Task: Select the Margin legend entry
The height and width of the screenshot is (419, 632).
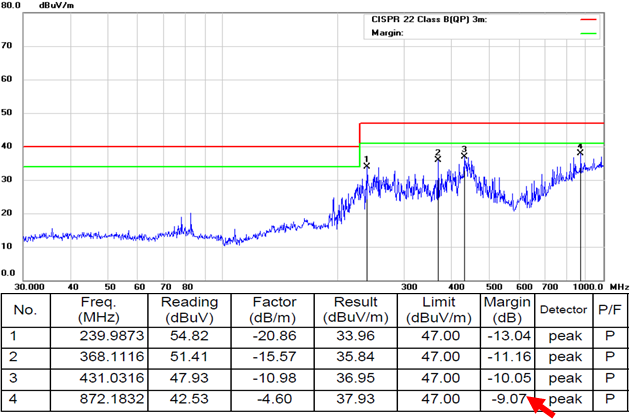Action: point(387,33)
